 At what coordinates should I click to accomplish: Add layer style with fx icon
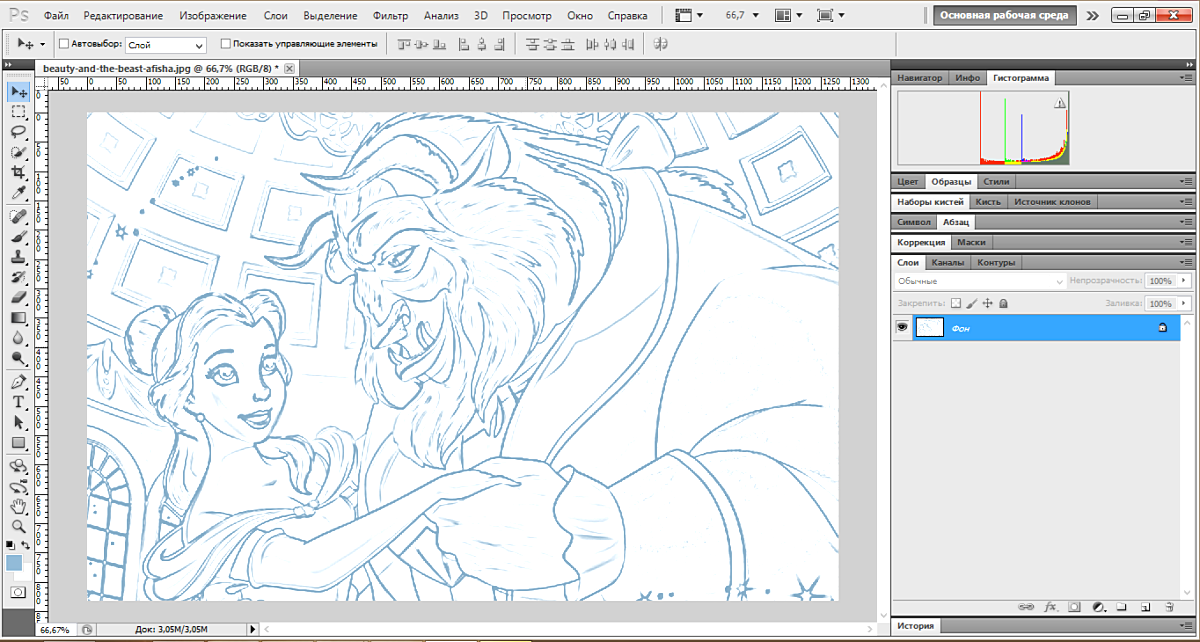1051,607
